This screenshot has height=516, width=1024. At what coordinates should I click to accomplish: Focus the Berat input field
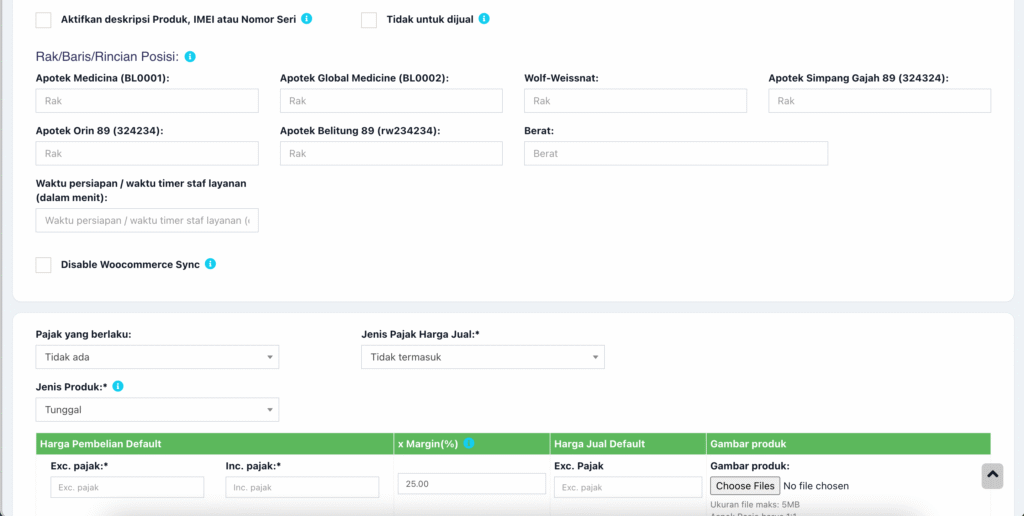tap(675, 153)
